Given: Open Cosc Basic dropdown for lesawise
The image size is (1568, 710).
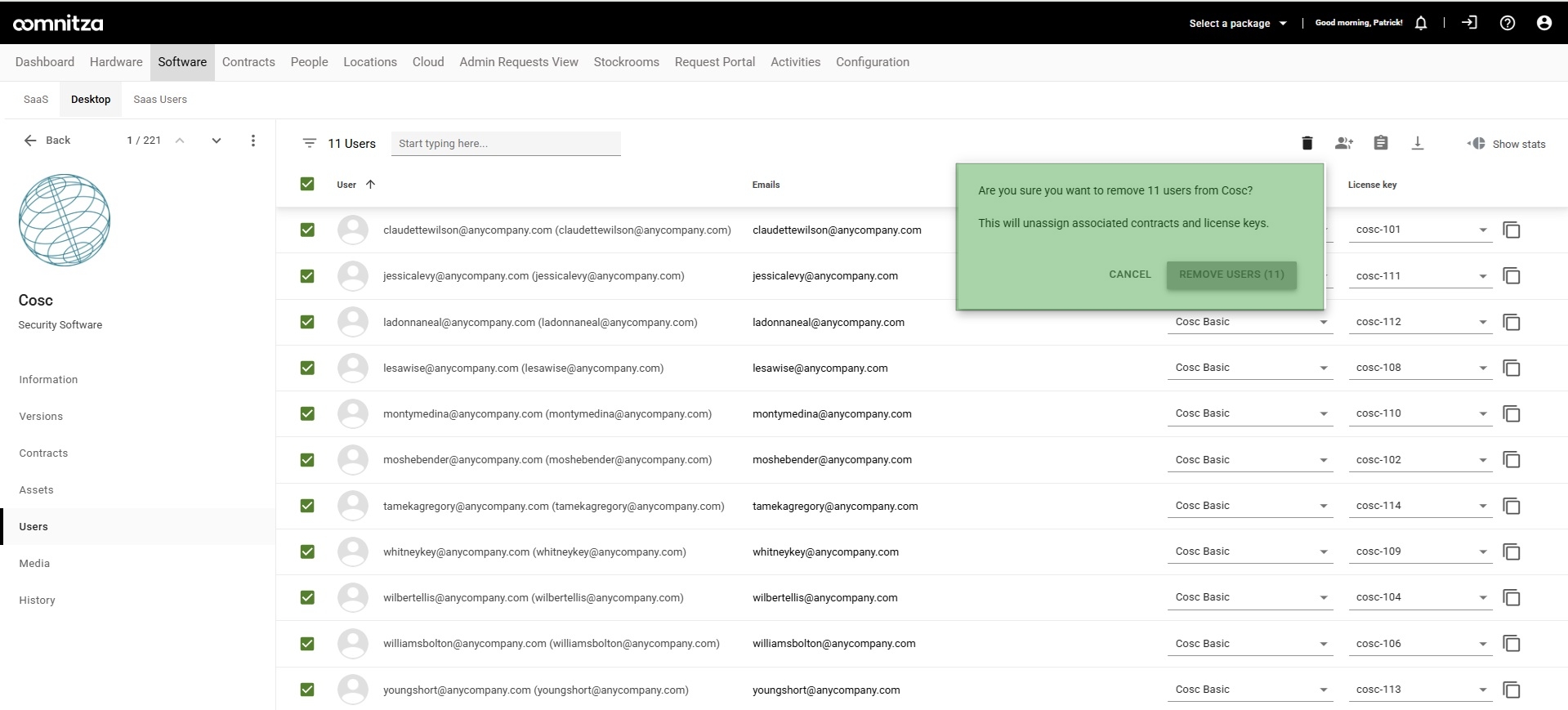Looking at the screenshot, I should [x=1250, y=368].
